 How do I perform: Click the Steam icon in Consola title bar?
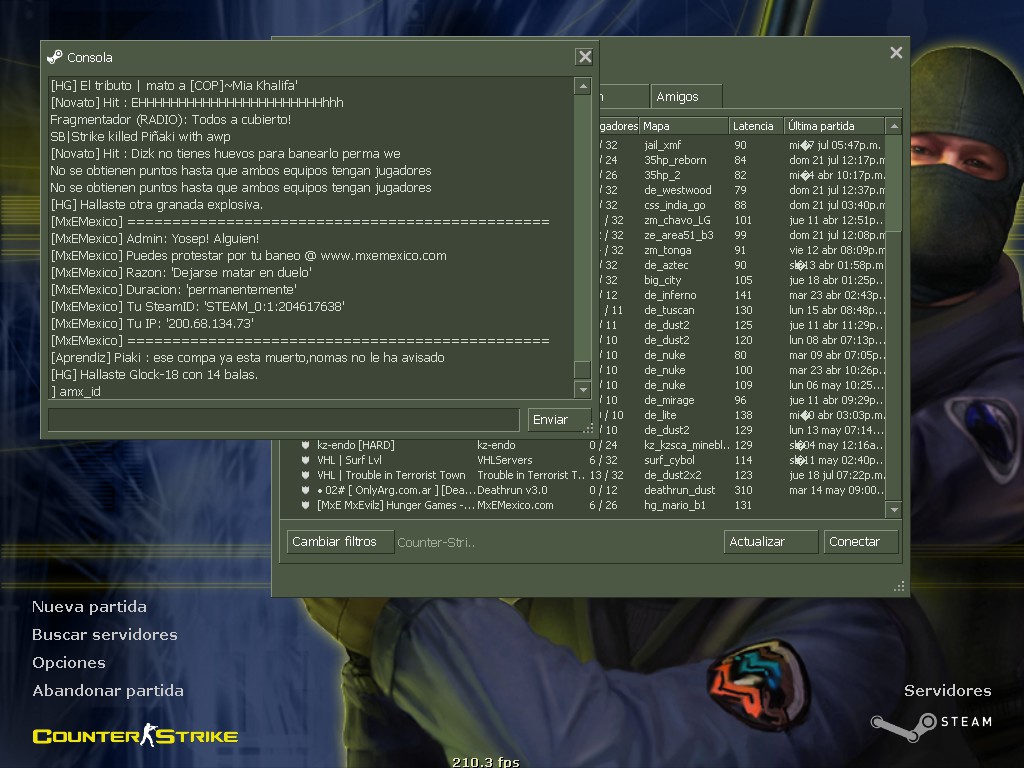point(55,57)
